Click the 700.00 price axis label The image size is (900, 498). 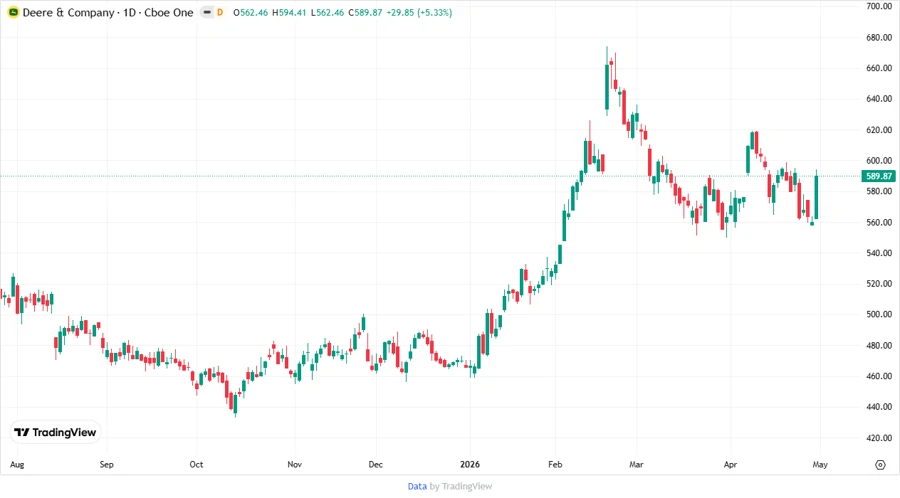click(879, 6)
